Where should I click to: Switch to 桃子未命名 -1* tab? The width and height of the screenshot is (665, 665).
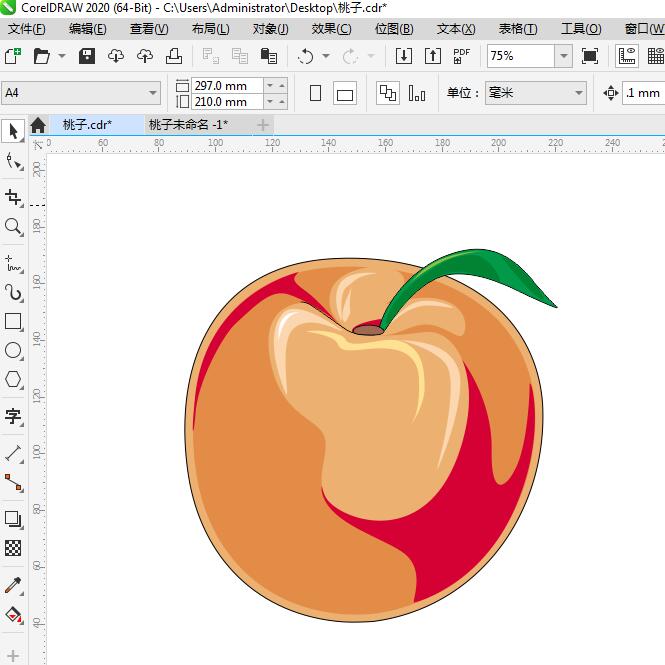pyautogui.click(x=188, y=125)
